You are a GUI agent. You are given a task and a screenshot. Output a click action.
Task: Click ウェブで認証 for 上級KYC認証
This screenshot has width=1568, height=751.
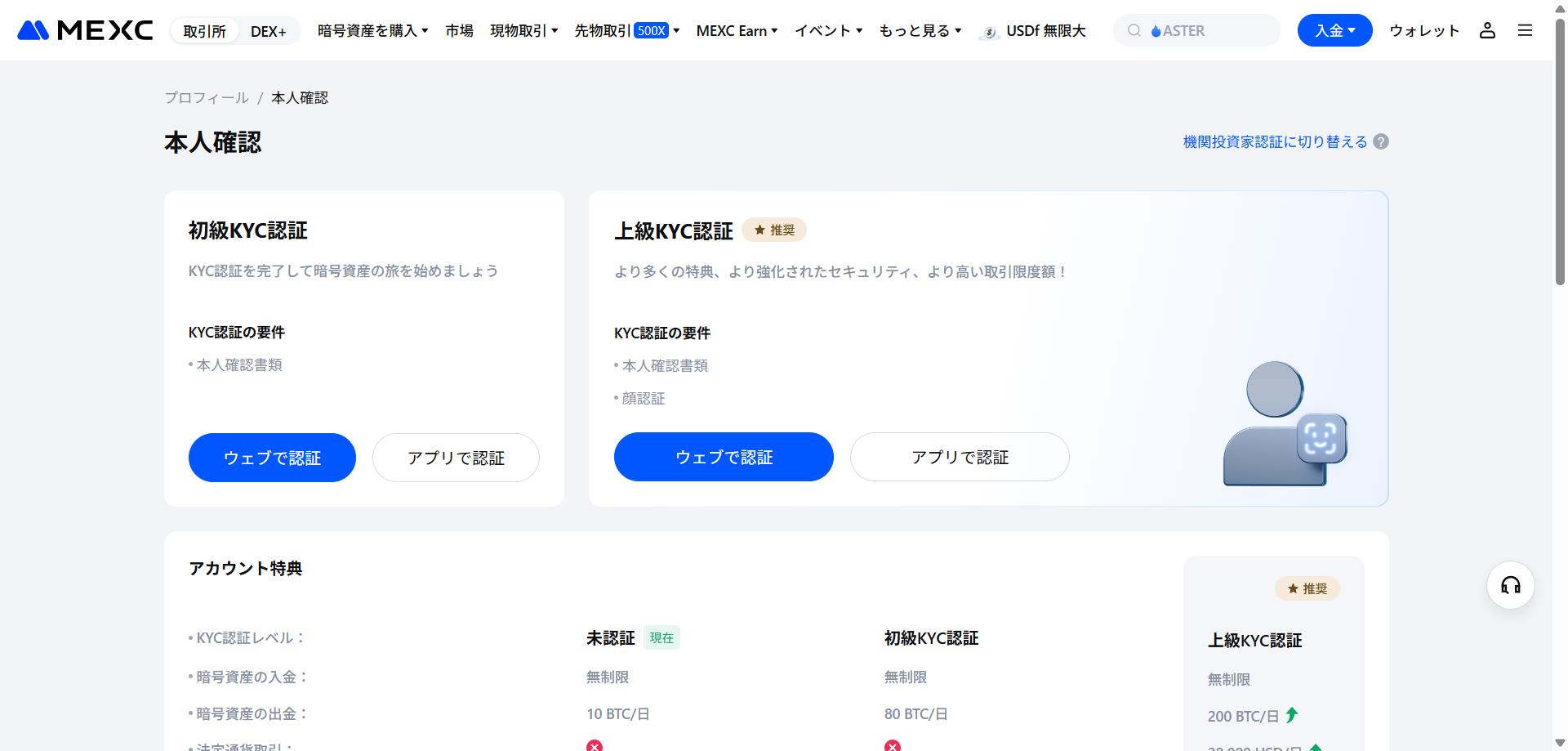tap(724, 457)
